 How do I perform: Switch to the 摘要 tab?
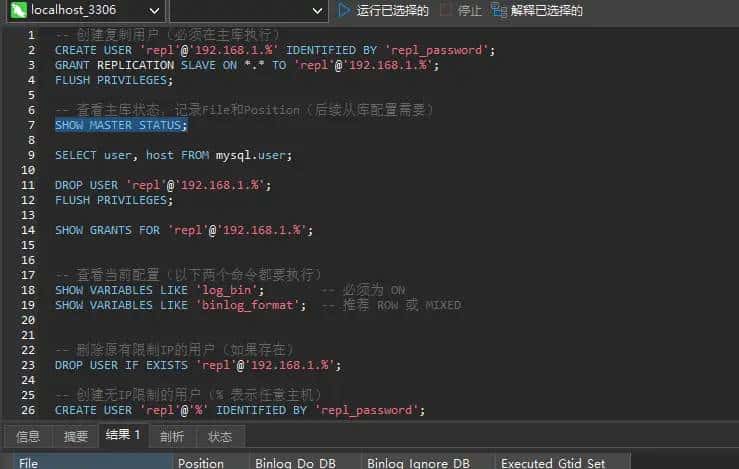(75, 436)
